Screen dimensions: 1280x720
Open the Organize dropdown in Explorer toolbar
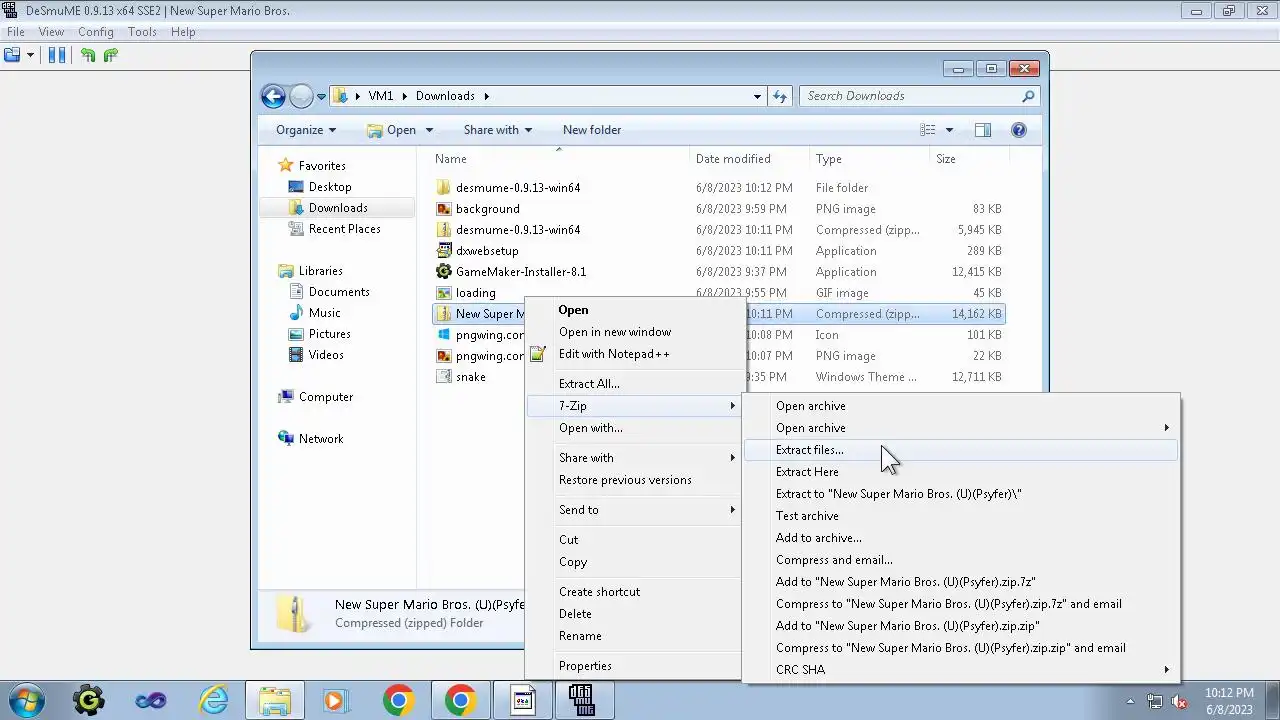point(306,130)
